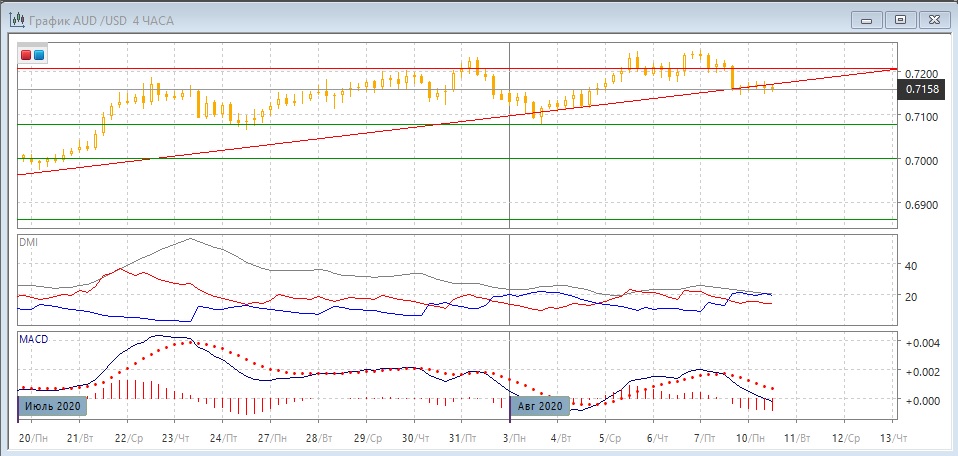Click the 22/Ср date on time axis
Viewport: 958px width, 456px height.
pos(127,440)
